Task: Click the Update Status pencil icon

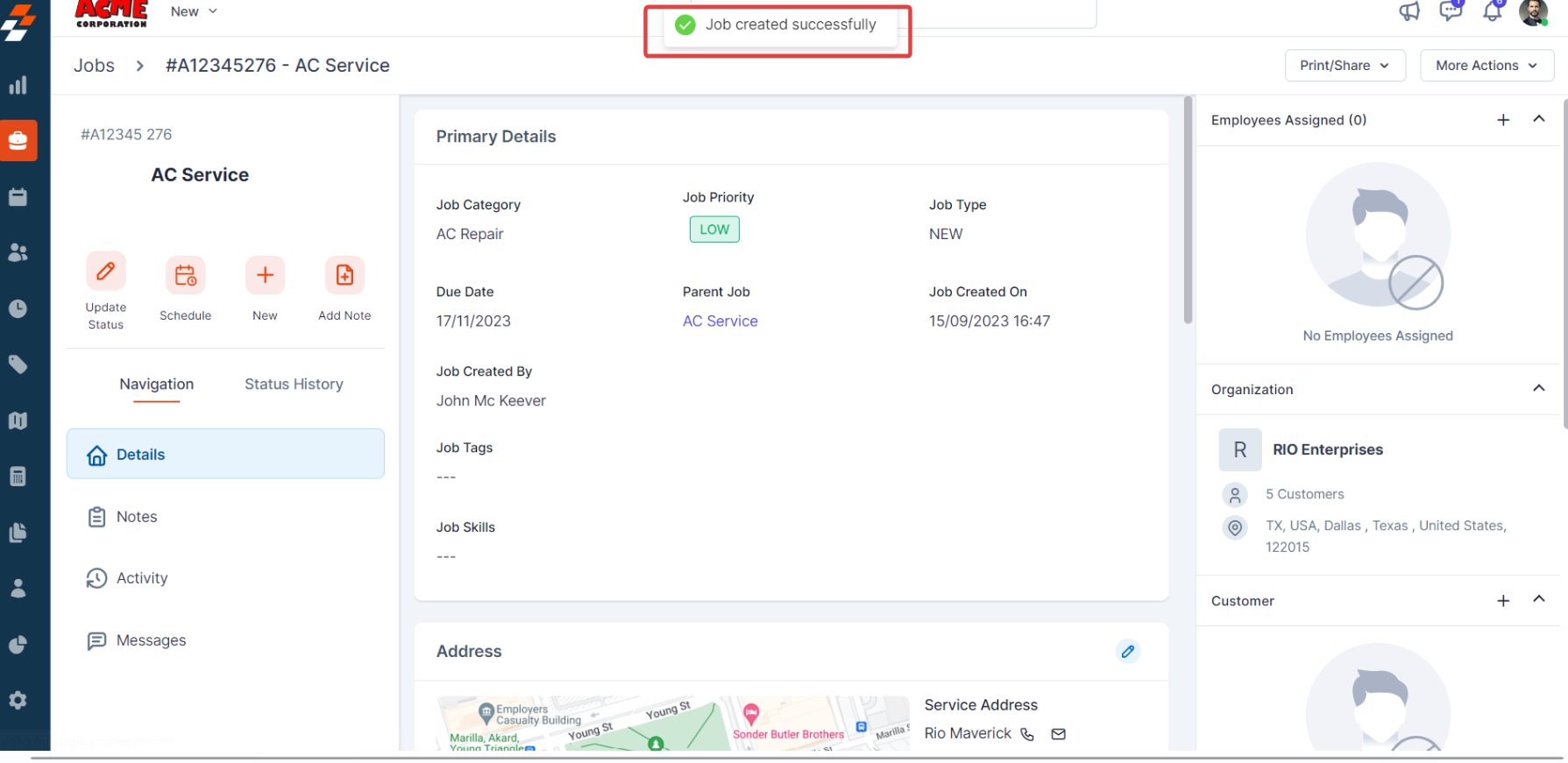Action: [105, 272]
